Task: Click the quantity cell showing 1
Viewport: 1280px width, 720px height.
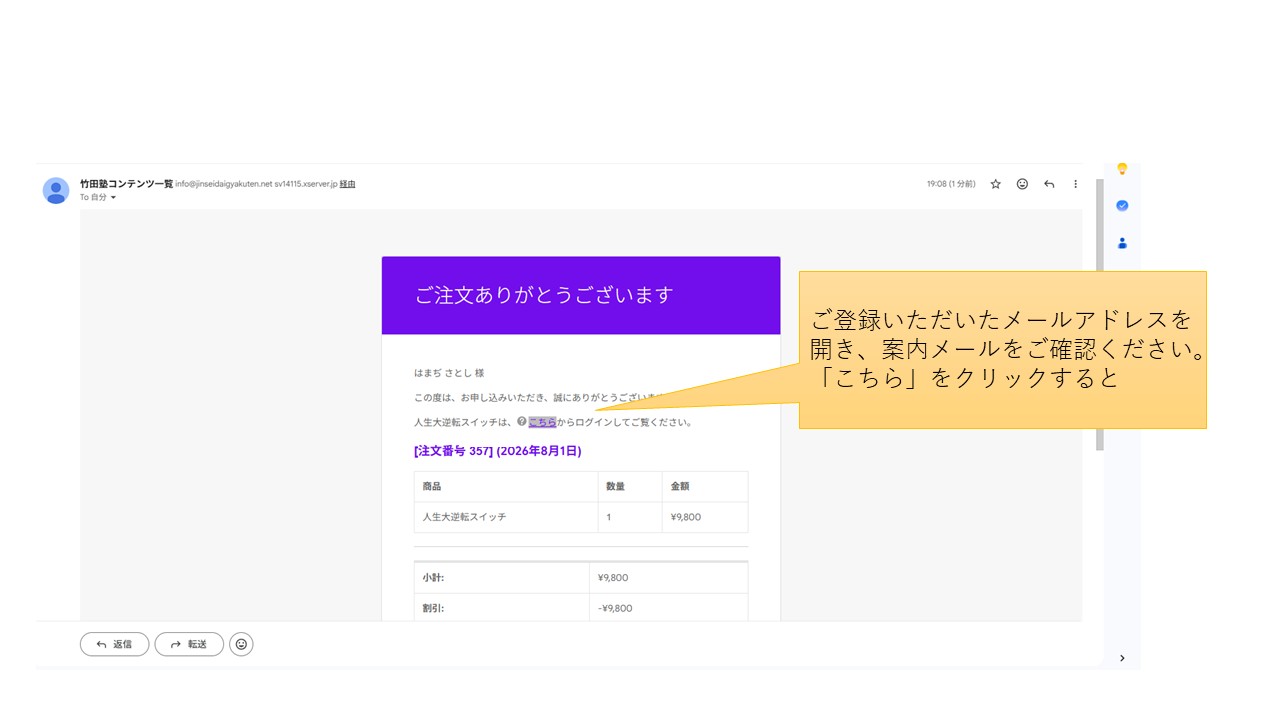Action: 609,517
